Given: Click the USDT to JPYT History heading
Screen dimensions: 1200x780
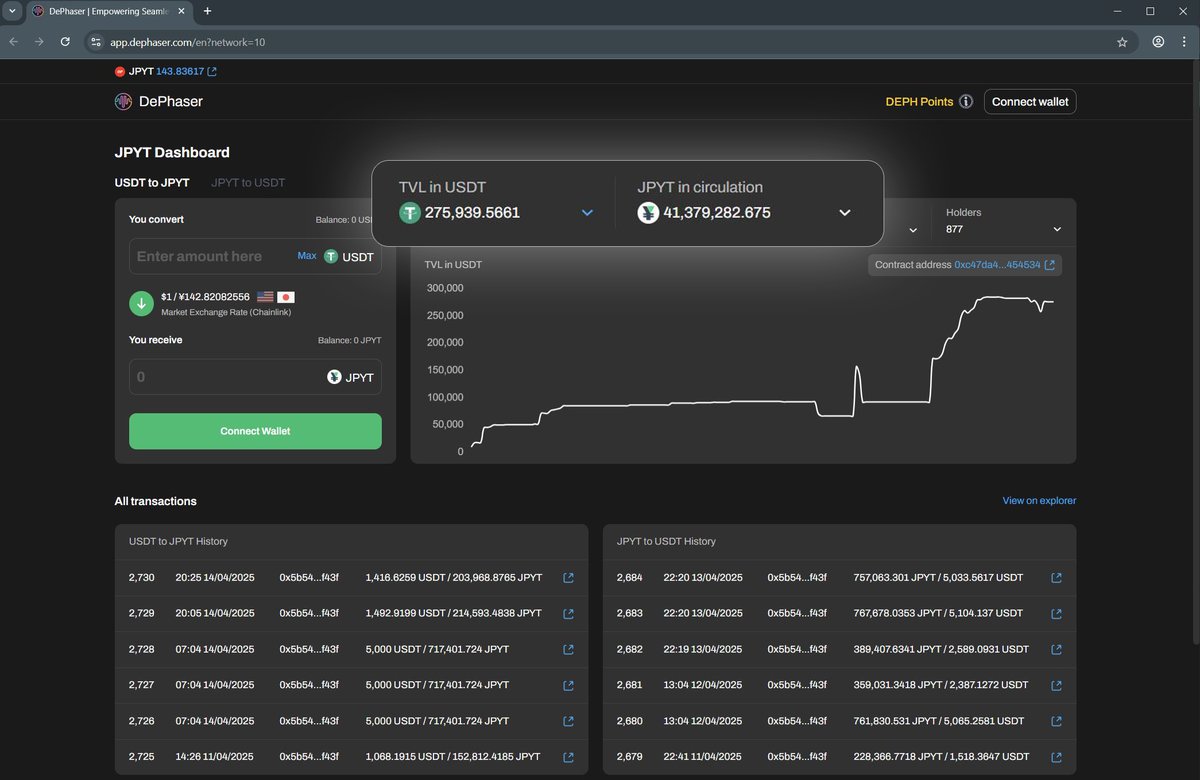Looking at the screenshot, I should (x=178, y=541).
